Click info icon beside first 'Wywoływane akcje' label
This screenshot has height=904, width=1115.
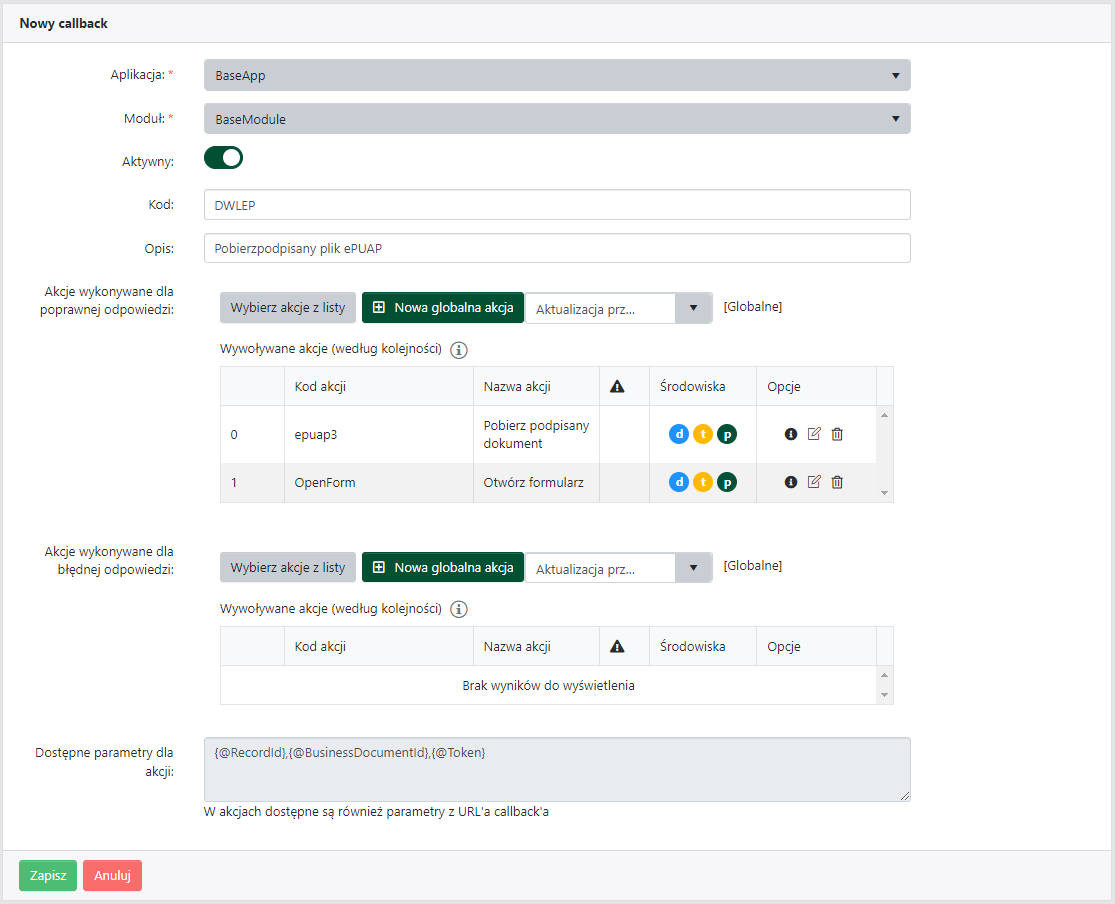point(459,350)
